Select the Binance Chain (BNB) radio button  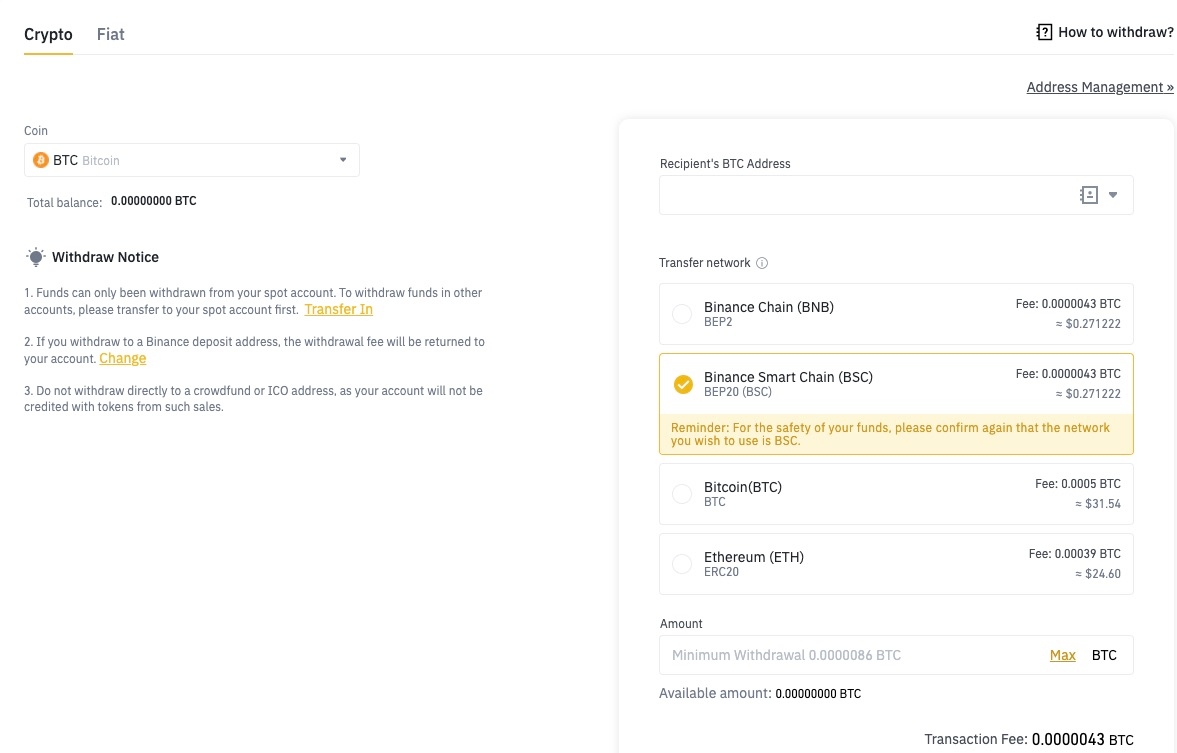click(x=682, y=314)
